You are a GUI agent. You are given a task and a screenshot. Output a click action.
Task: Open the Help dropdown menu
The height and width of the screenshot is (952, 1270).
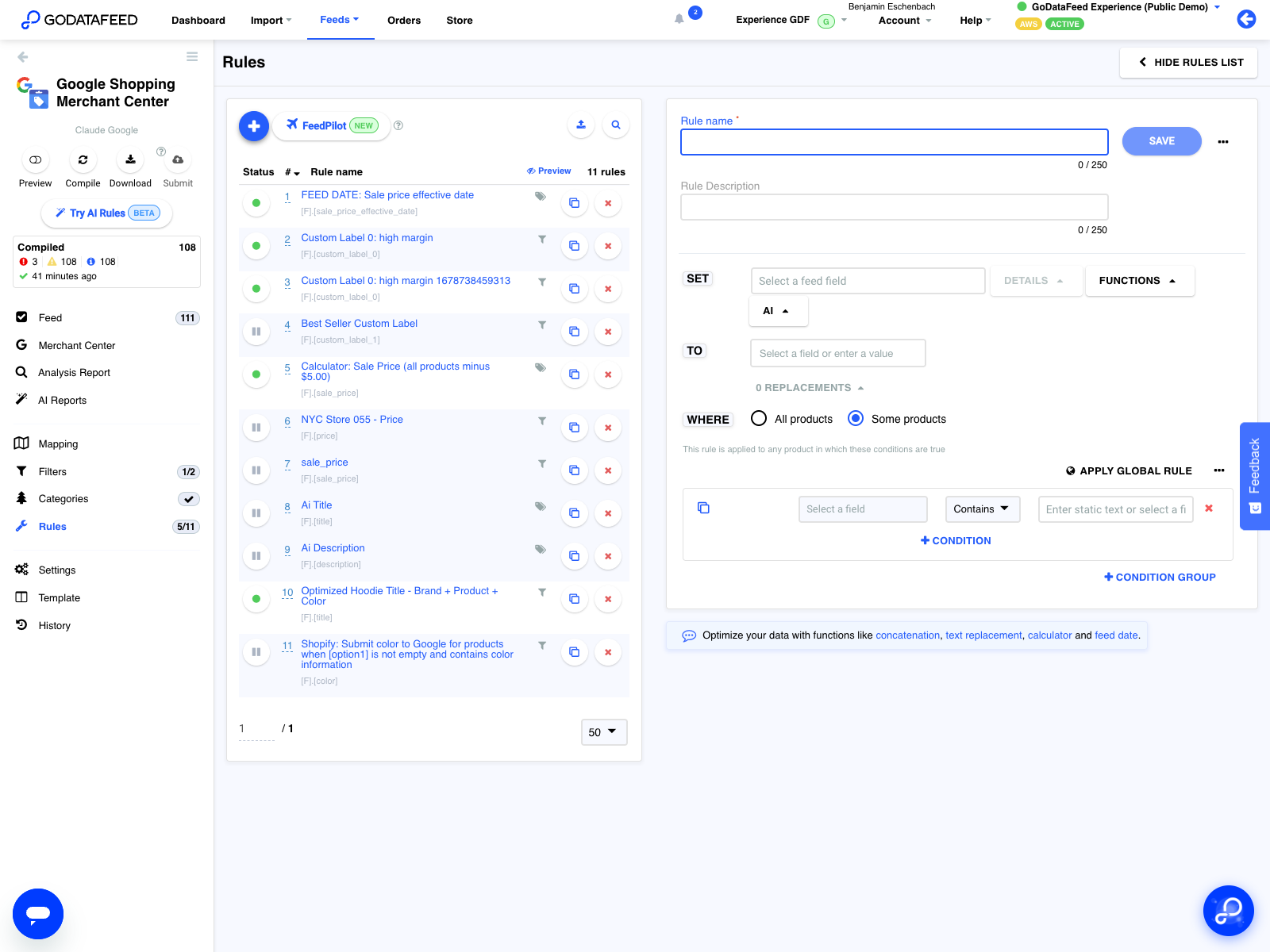976,21
